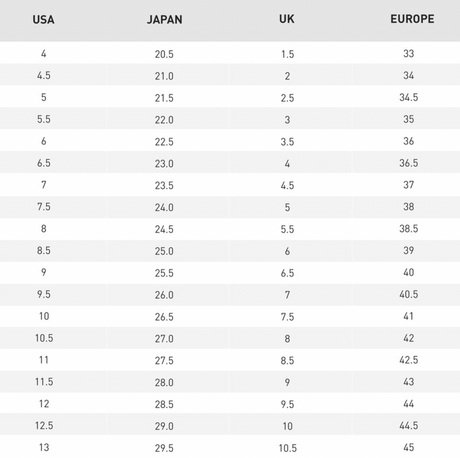This screenshot has width=460, height=458.
Task: Click the EUROPE column header
Action: coord(412,19)
